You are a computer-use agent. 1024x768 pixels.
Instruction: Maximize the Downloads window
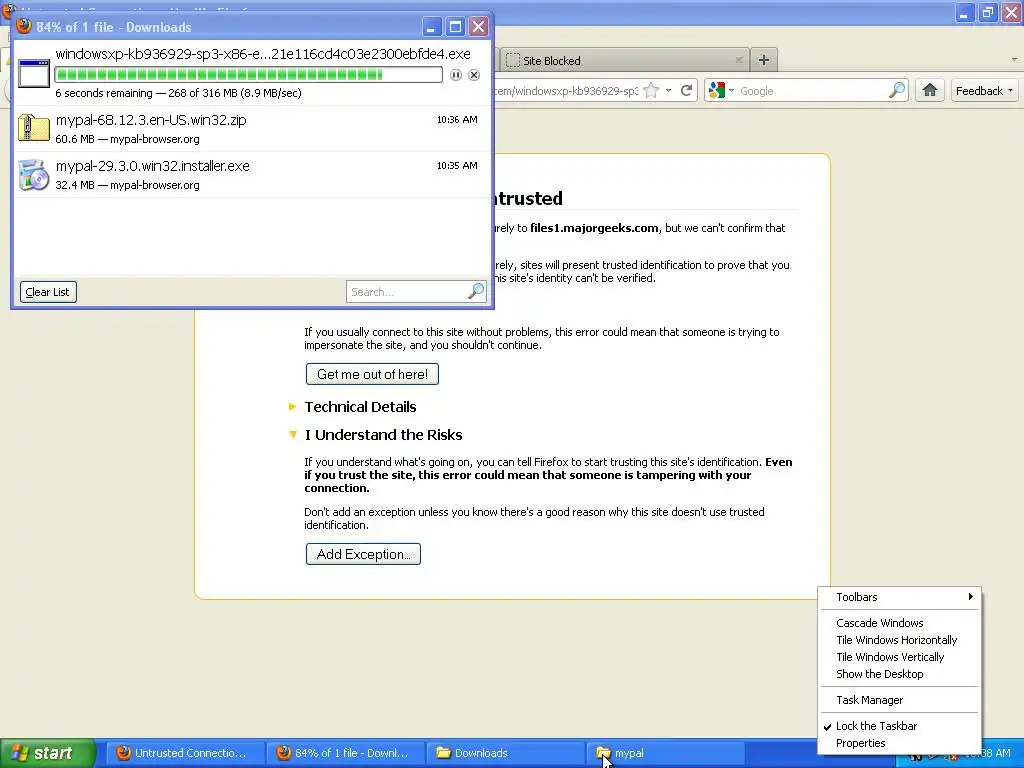coord(455,27)
